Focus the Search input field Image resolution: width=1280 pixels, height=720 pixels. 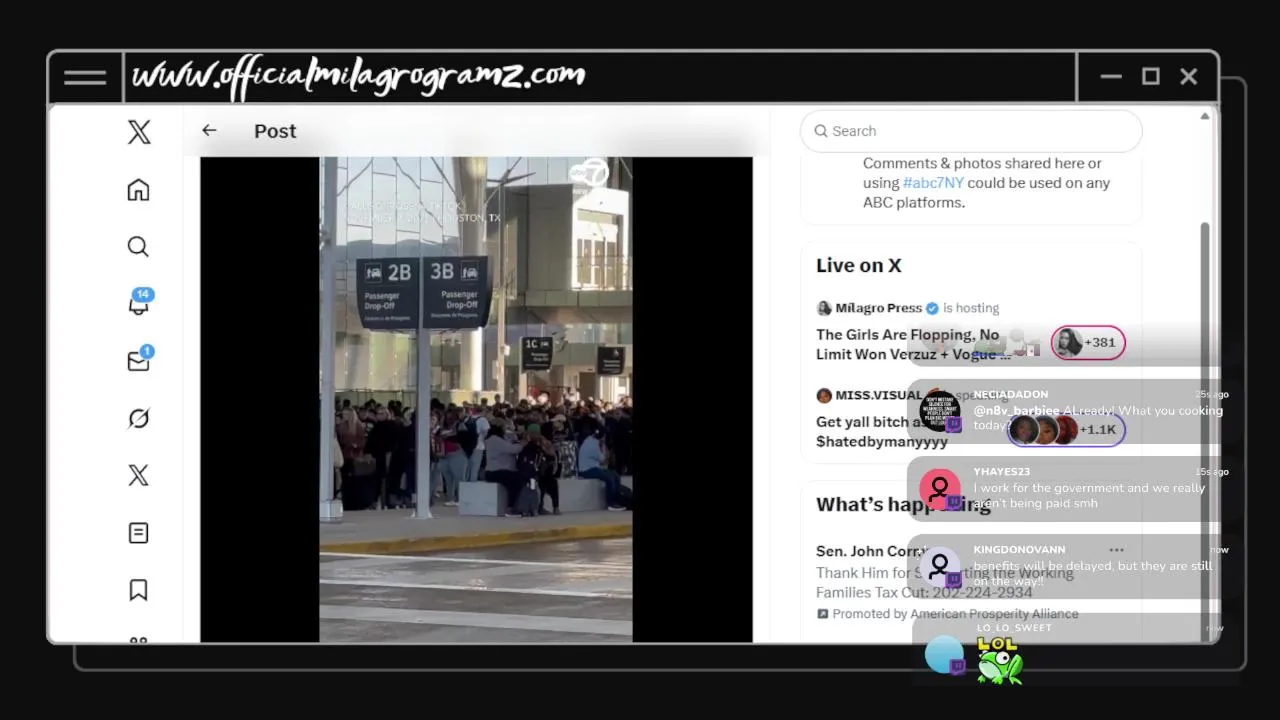[971, 131]
